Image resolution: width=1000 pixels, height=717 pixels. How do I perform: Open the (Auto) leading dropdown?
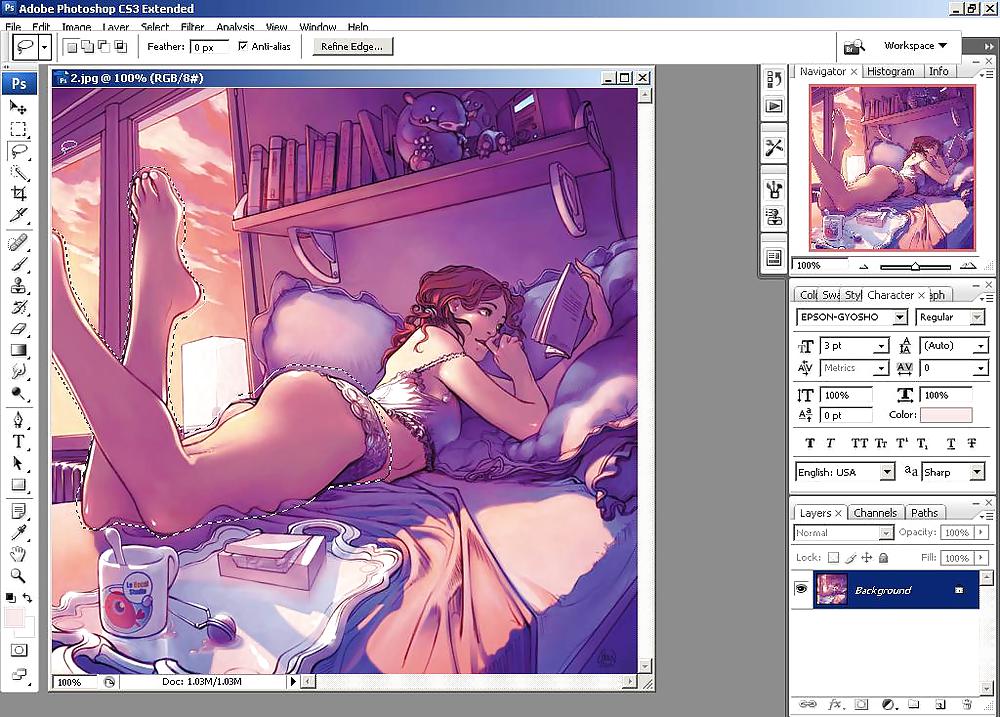[x=980, y=346]
